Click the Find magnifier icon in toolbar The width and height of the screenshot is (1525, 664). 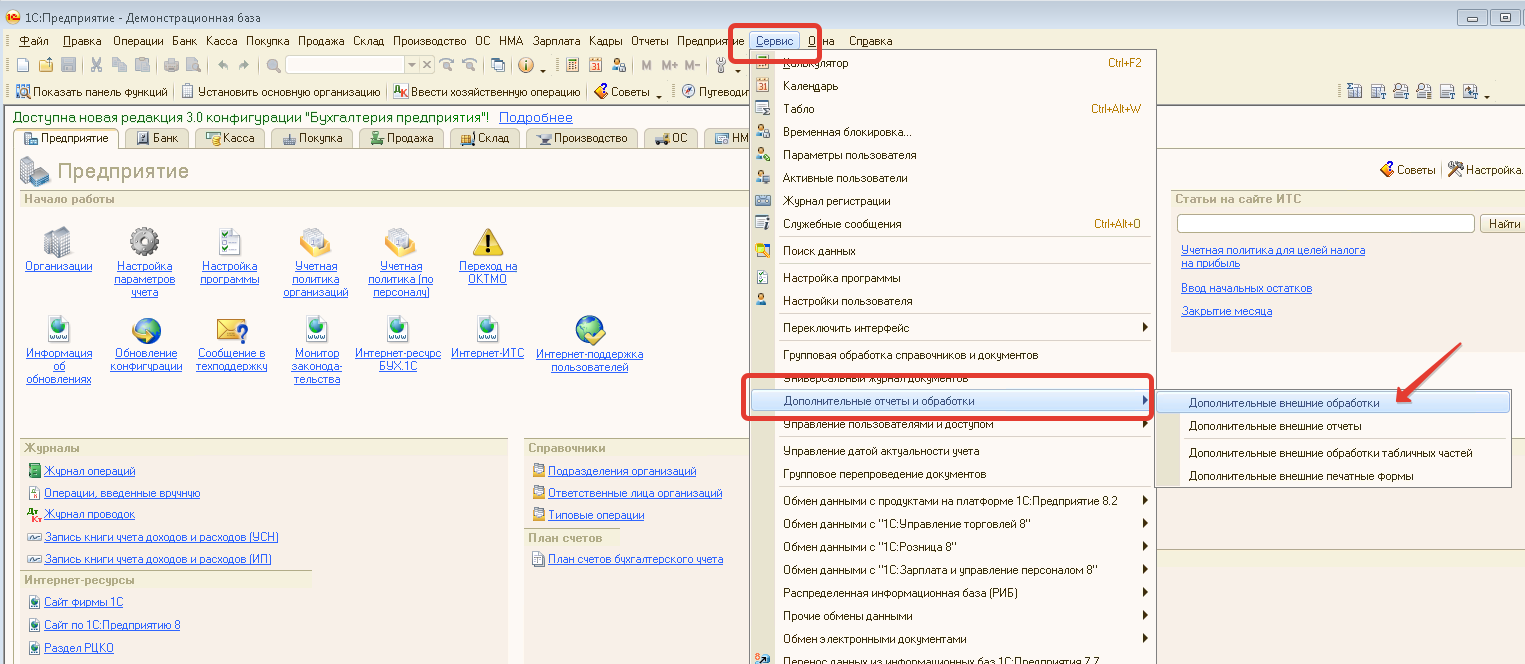click(273, 65)
